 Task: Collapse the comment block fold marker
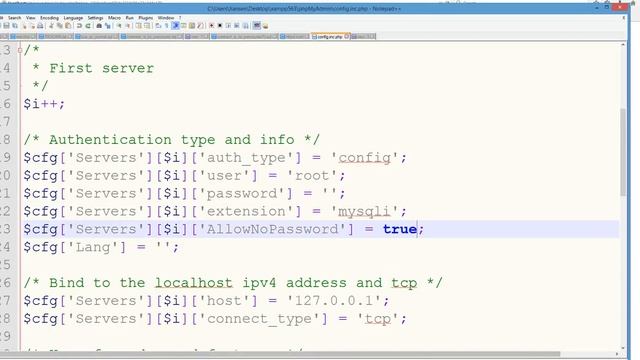pyautogui.click(x=20, y=50)
